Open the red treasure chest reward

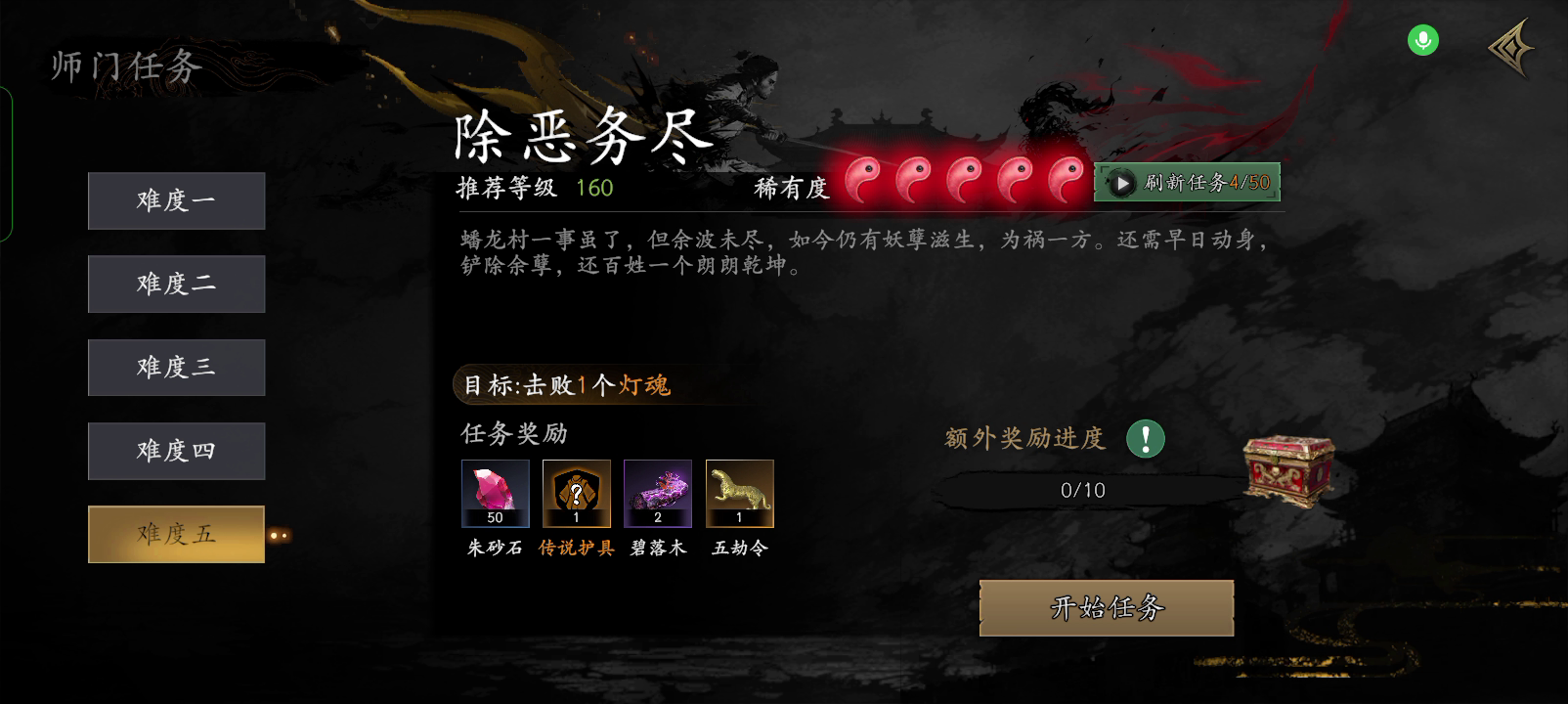(x=1288, y=470)
